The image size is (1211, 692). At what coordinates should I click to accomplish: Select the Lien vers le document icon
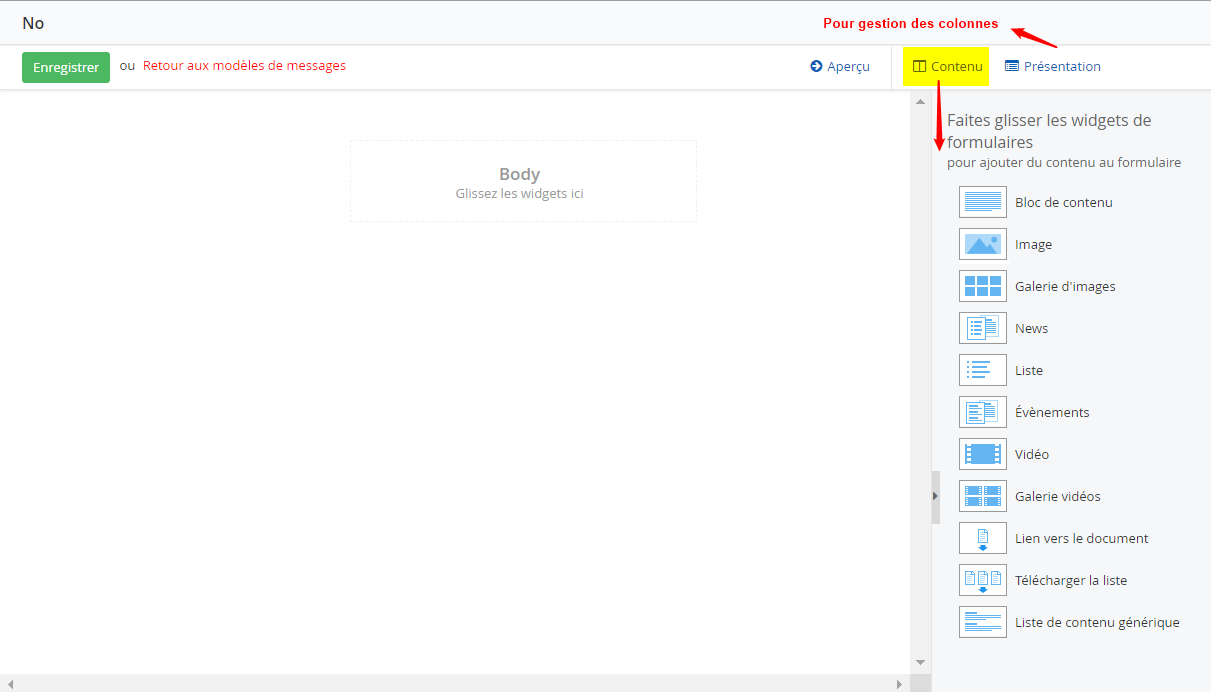pos(982,538)
